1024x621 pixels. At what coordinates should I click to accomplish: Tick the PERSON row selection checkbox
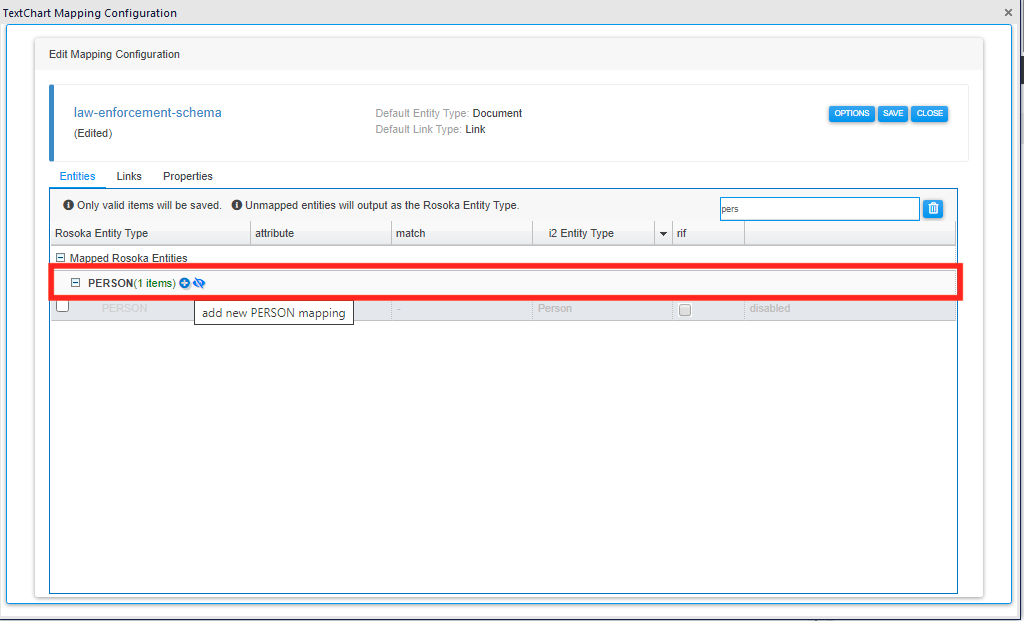click(x=63, y=307)
